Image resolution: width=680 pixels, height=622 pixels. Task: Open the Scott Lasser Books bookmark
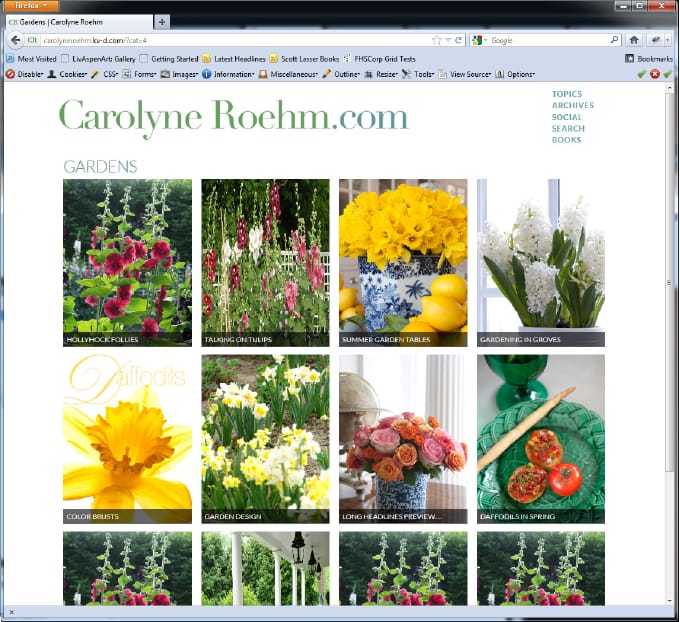(x=304, y=59)
